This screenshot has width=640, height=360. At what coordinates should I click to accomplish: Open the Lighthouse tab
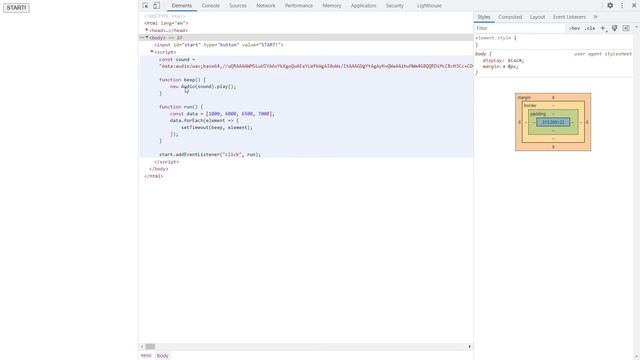429,6
